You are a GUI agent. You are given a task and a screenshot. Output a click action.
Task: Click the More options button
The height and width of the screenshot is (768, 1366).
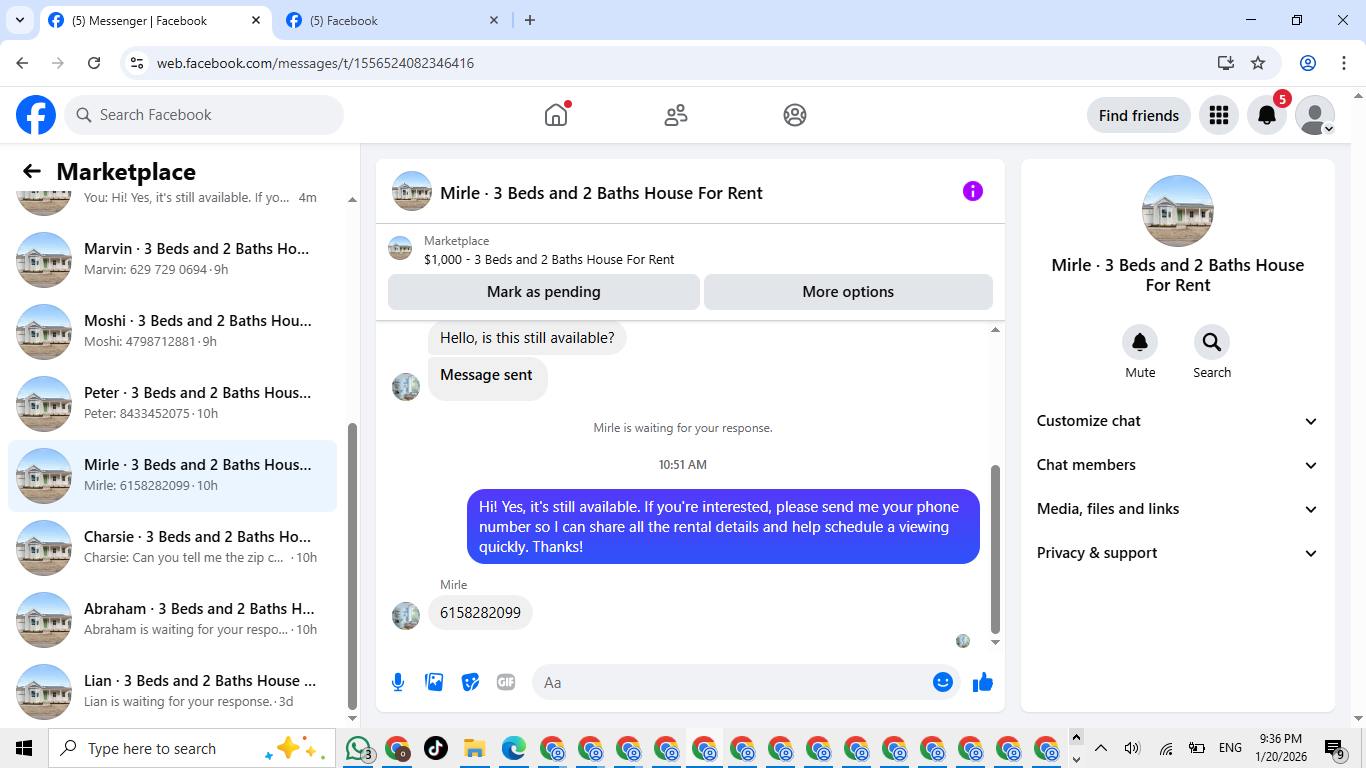(848, 292)
